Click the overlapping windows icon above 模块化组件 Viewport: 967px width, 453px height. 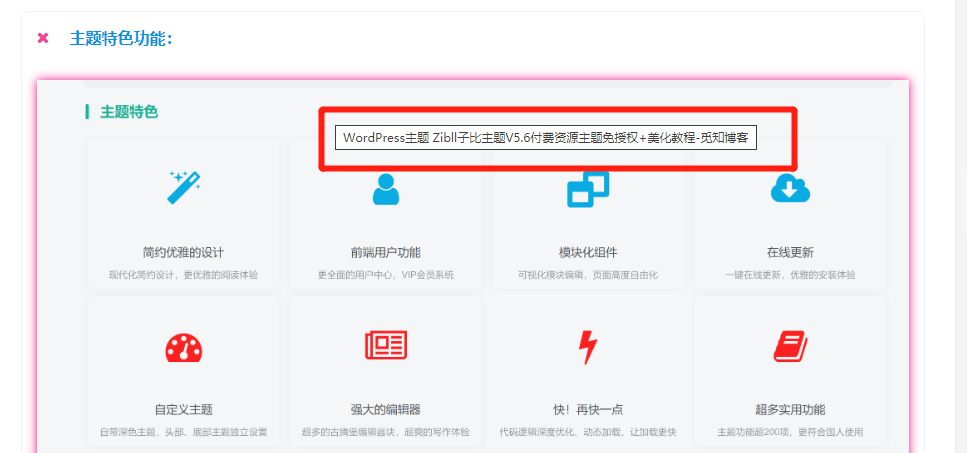[588, 189]
